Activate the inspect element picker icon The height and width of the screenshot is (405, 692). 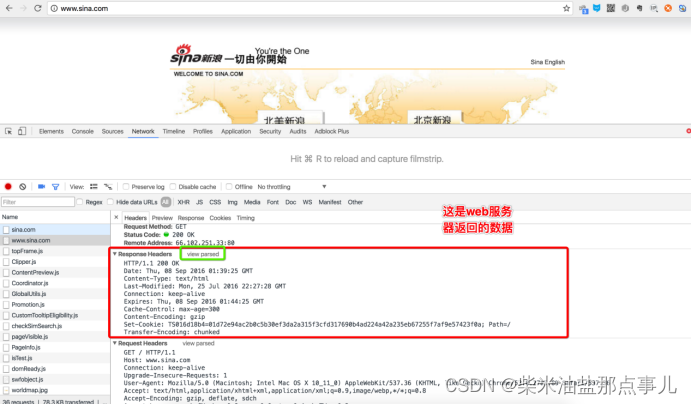(x=8, y=131)
